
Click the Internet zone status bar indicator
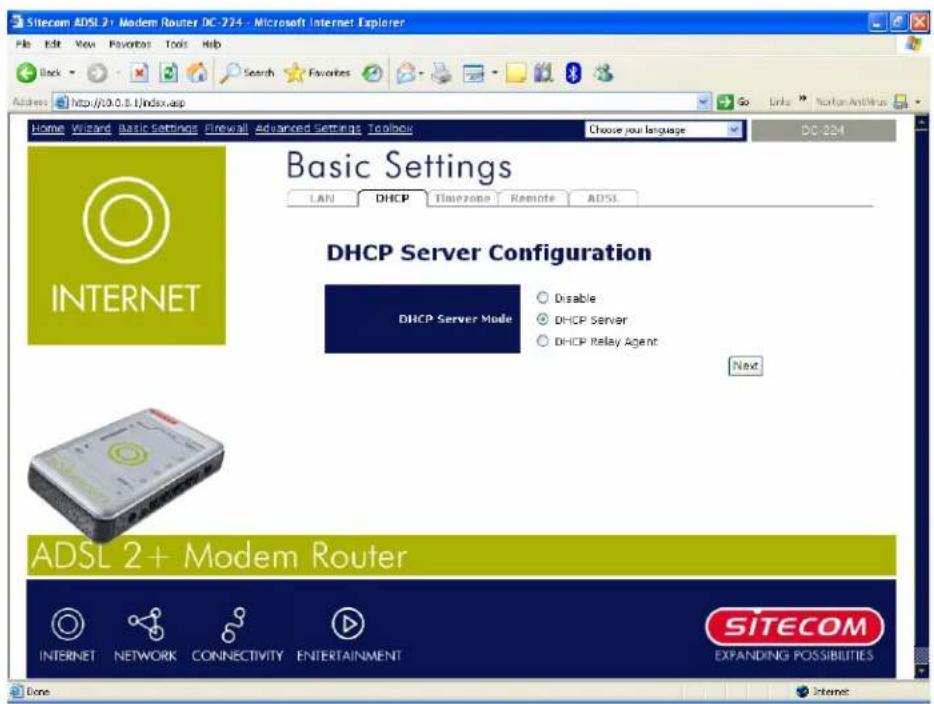coord(823,691)
